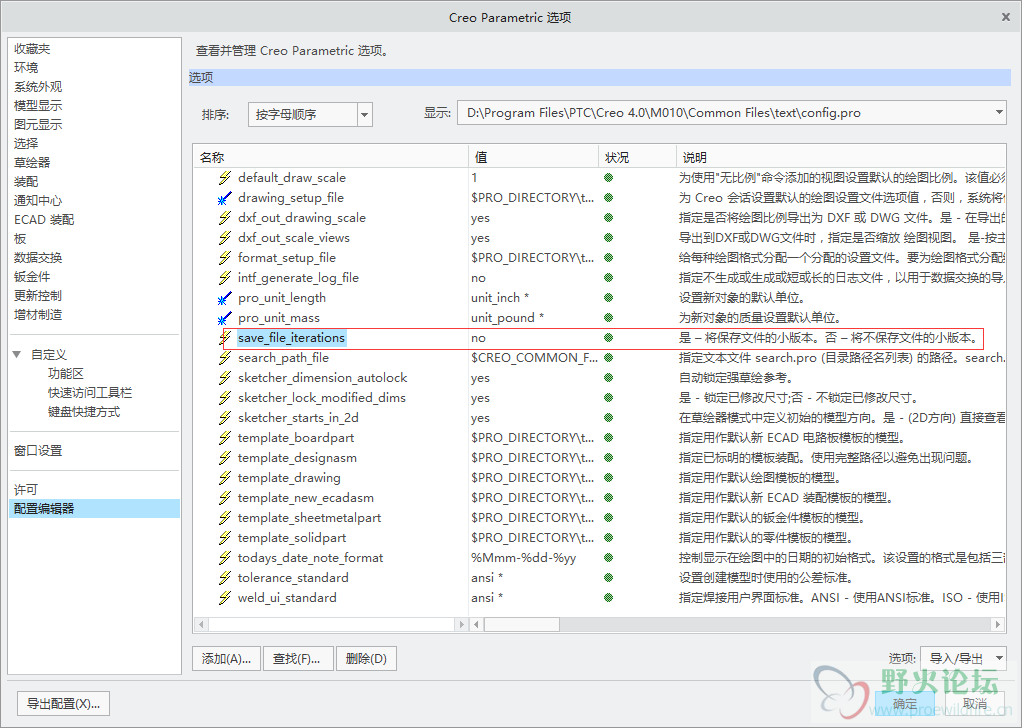Open 环境 settings category

26,68
